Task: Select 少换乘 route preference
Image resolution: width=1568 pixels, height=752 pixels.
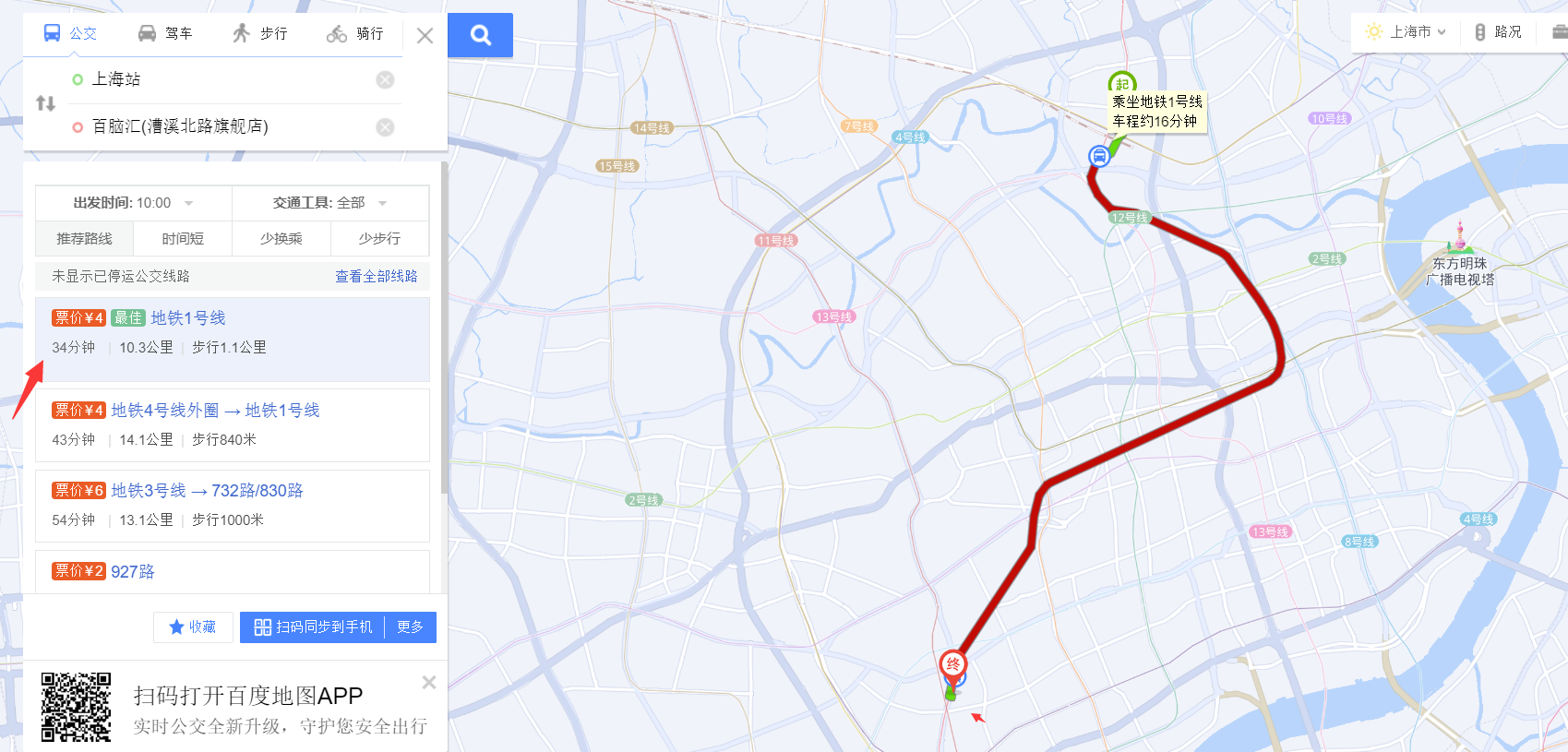Action: pos(281,239)
